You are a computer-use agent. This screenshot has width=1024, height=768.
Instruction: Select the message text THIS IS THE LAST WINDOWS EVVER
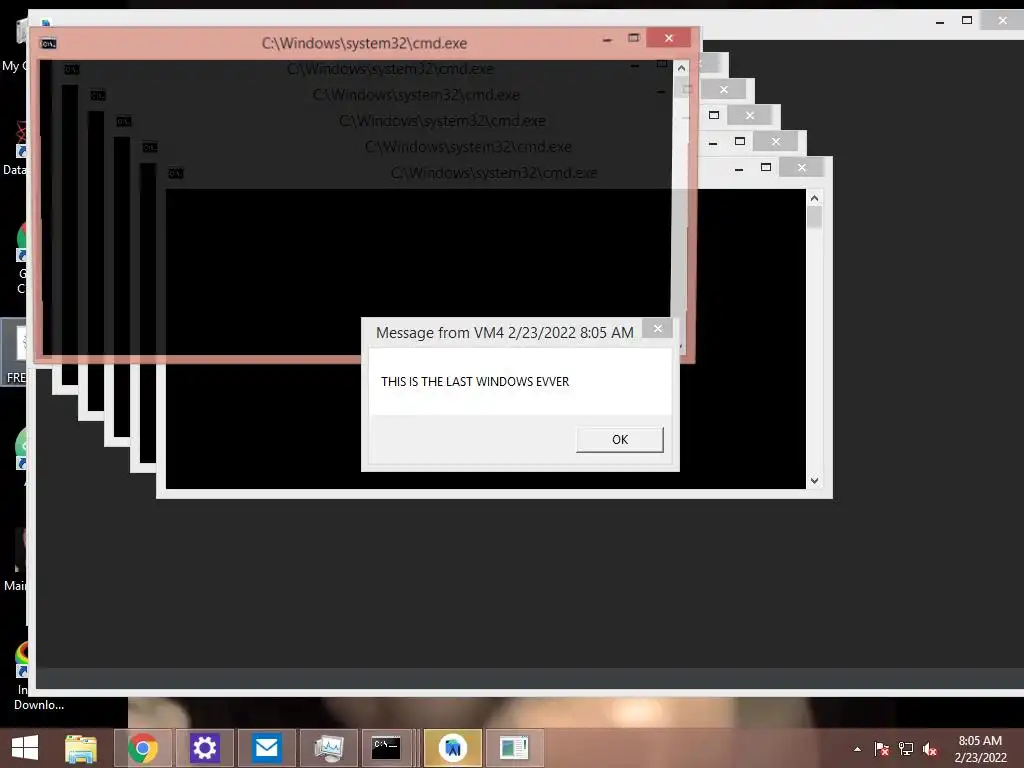pos(475,381)
